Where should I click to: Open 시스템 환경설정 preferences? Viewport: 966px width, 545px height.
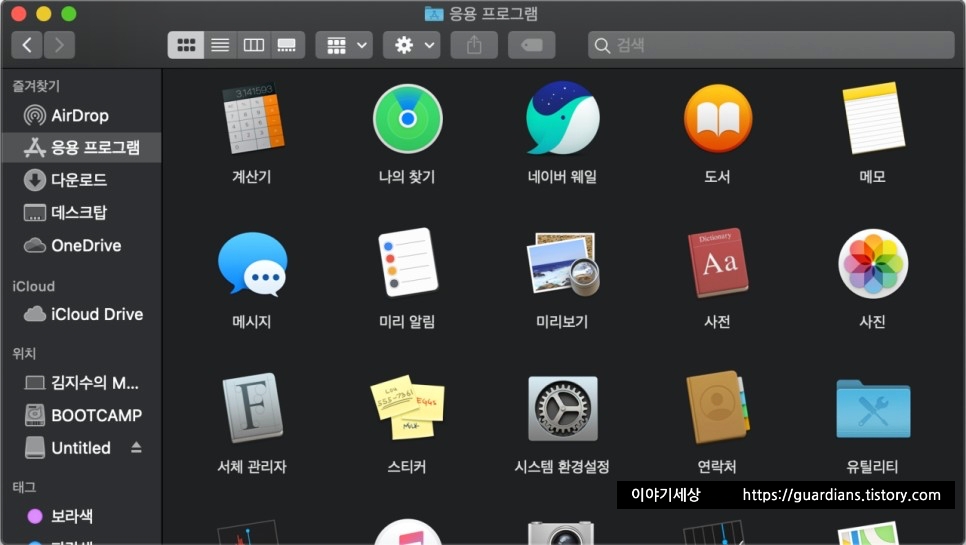(562, 408)
